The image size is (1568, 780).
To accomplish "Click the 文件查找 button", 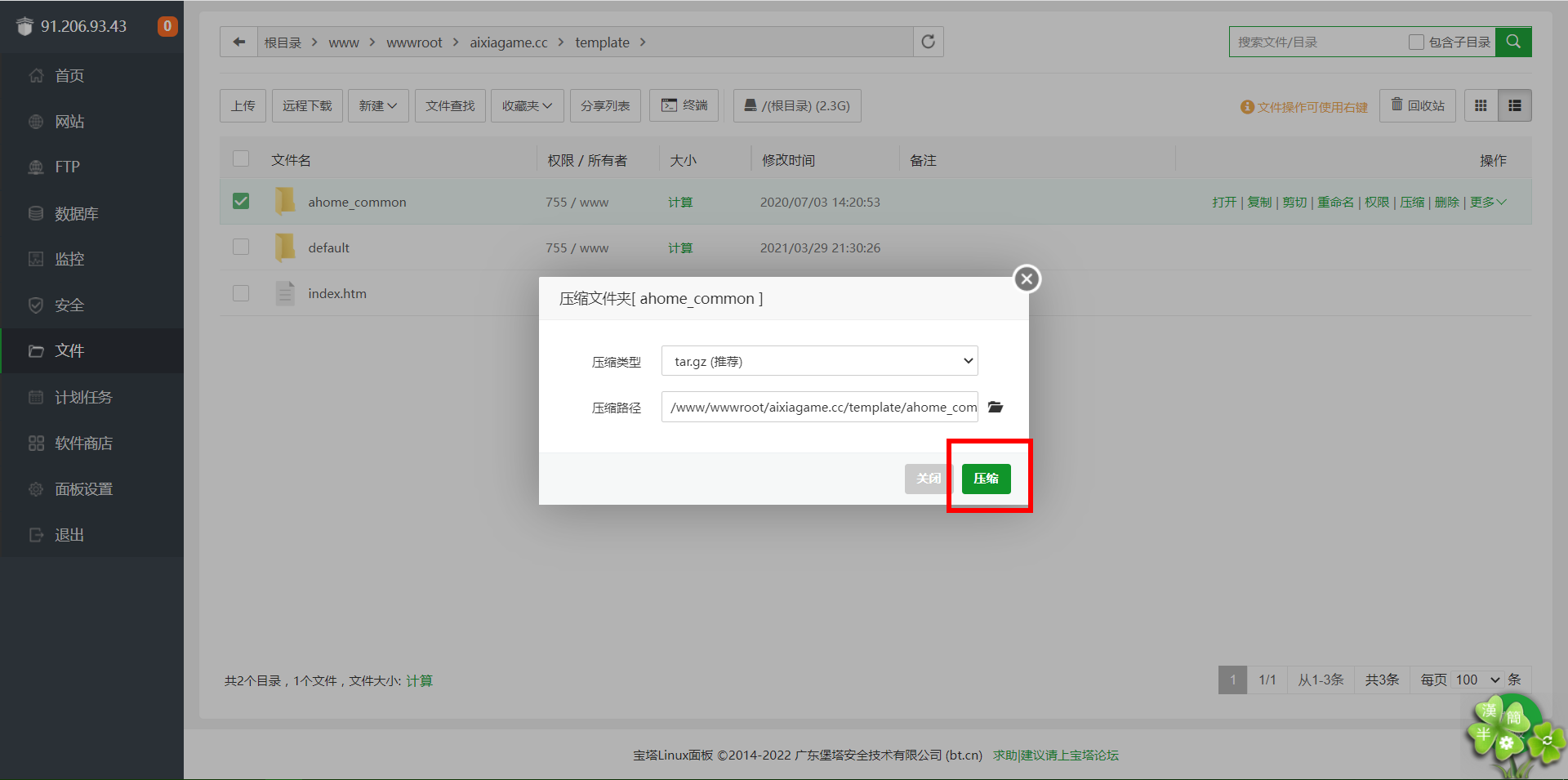I will pos(450,105).
